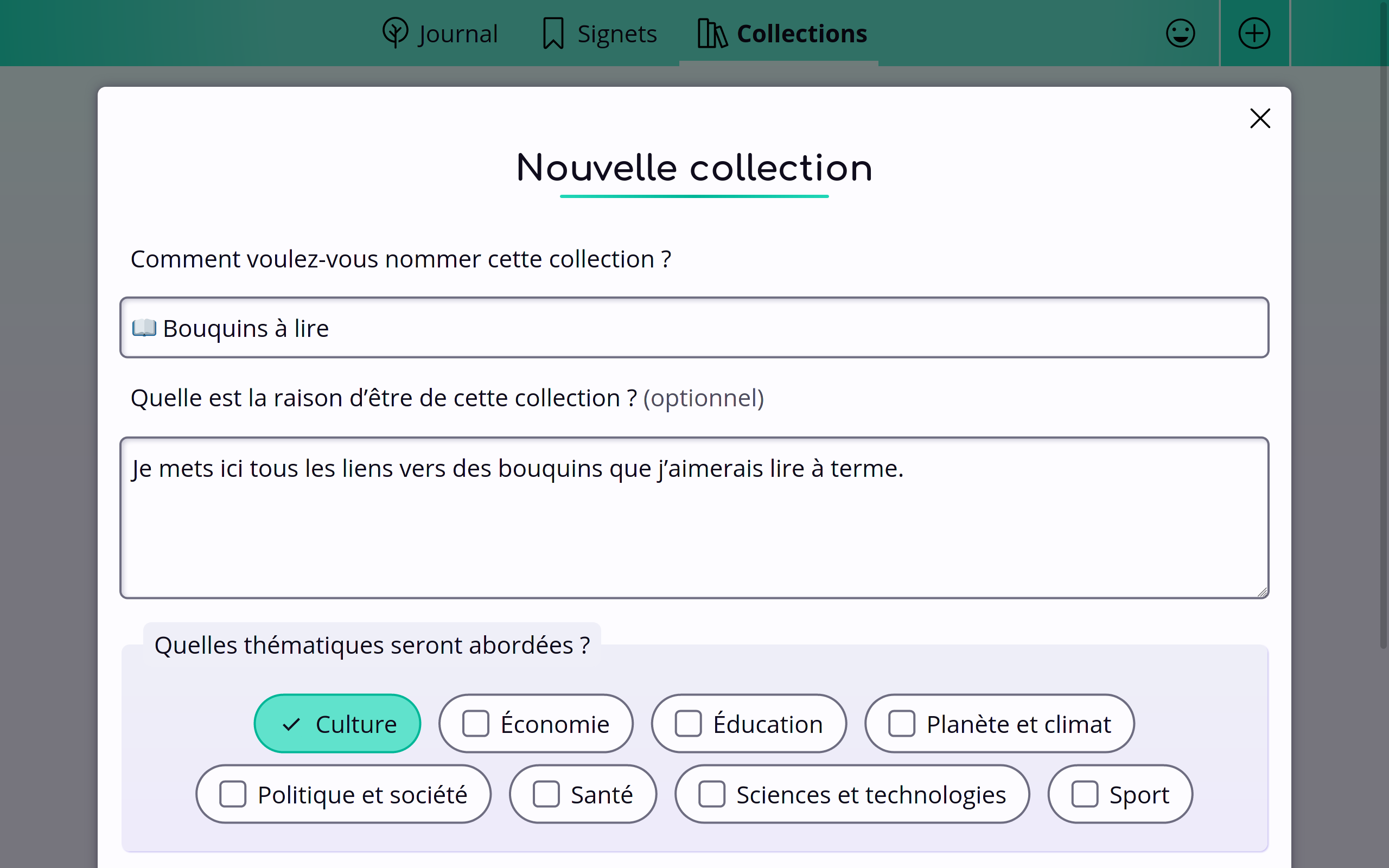Deselect the Culture theme
1389x868 pixels.
[x=337, y=723]
